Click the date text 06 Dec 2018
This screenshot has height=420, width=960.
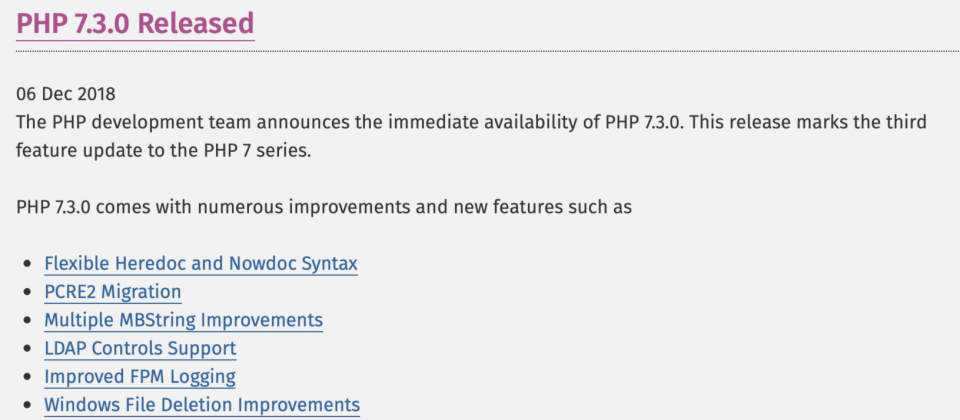66,94
